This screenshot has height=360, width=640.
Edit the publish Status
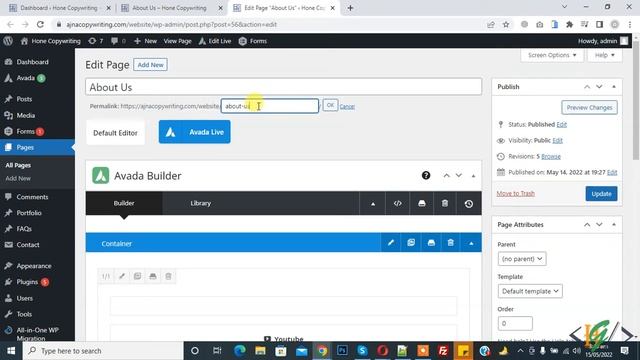(562, 124)
